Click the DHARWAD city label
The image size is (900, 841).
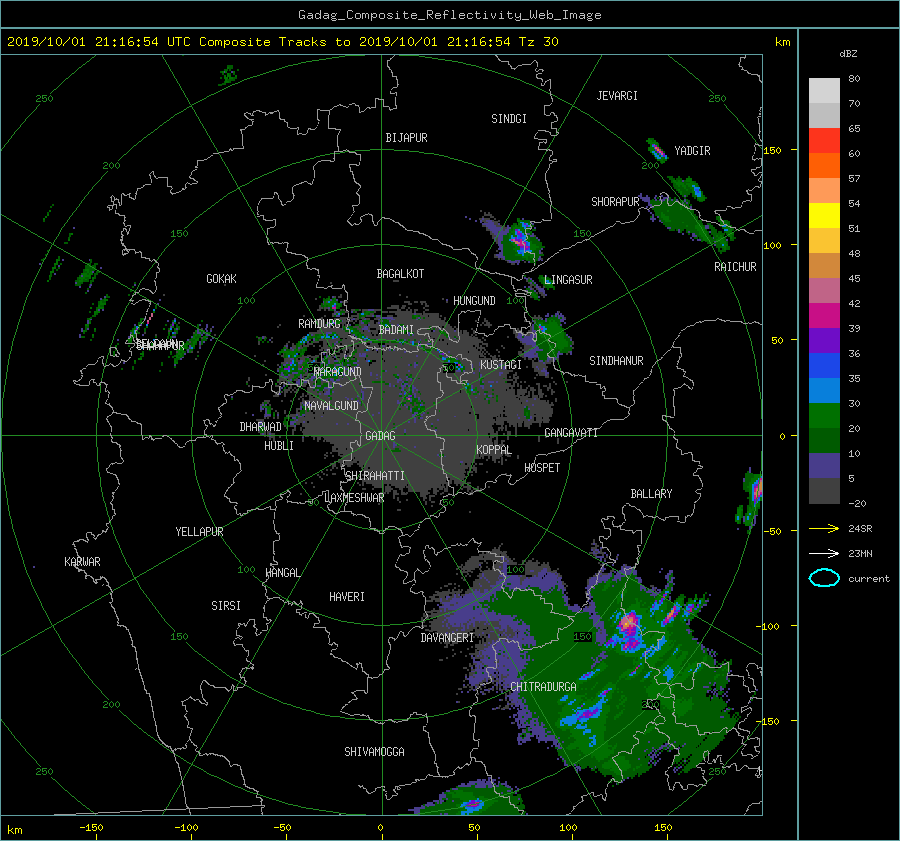(x=260, y=427)
